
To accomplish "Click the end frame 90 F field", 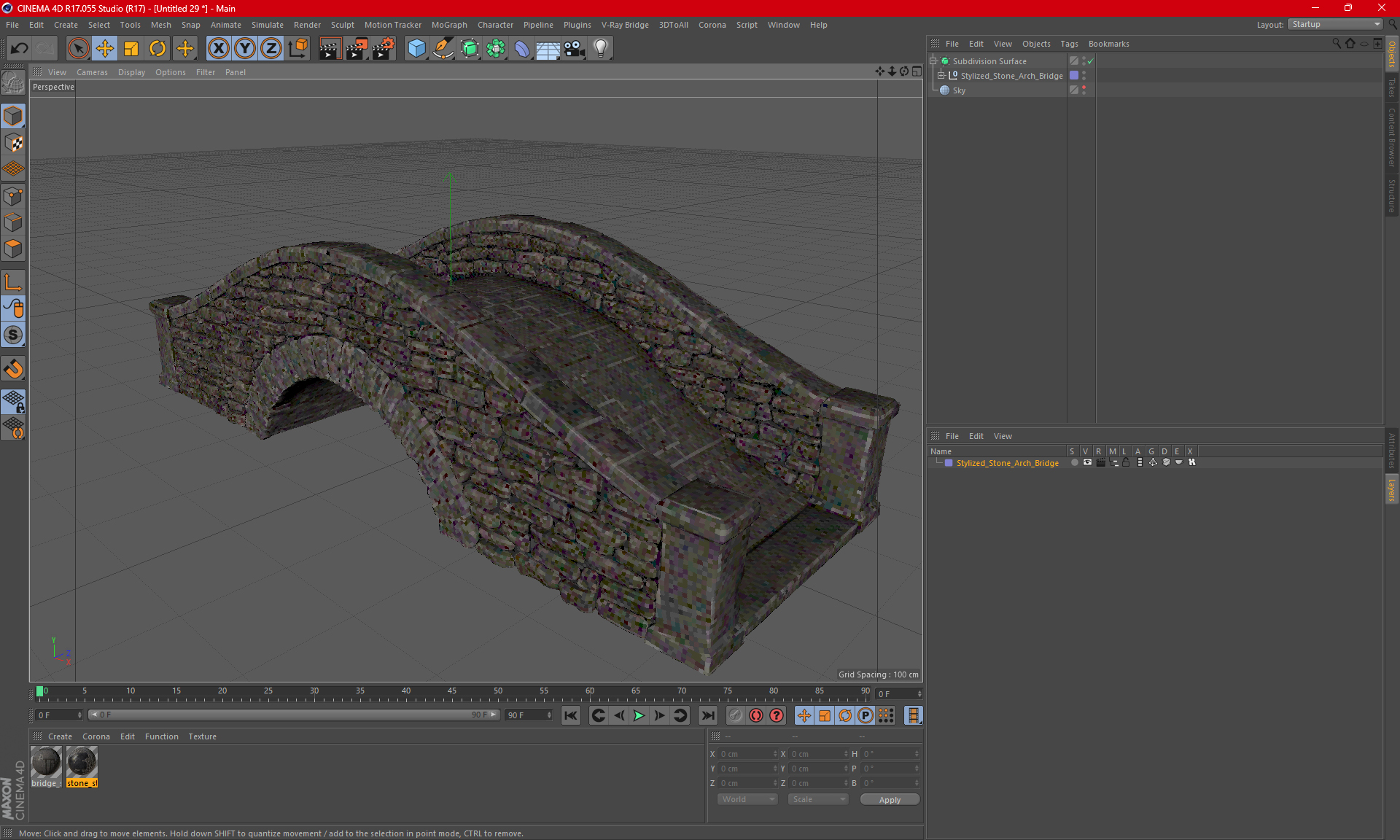I will (x=529, y=715).
